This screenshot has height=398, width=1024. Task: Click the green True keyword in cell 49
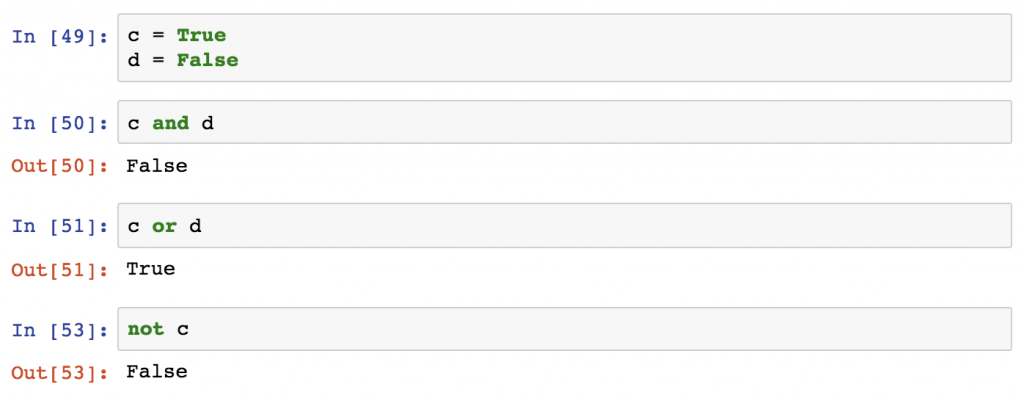coord(201,35)
